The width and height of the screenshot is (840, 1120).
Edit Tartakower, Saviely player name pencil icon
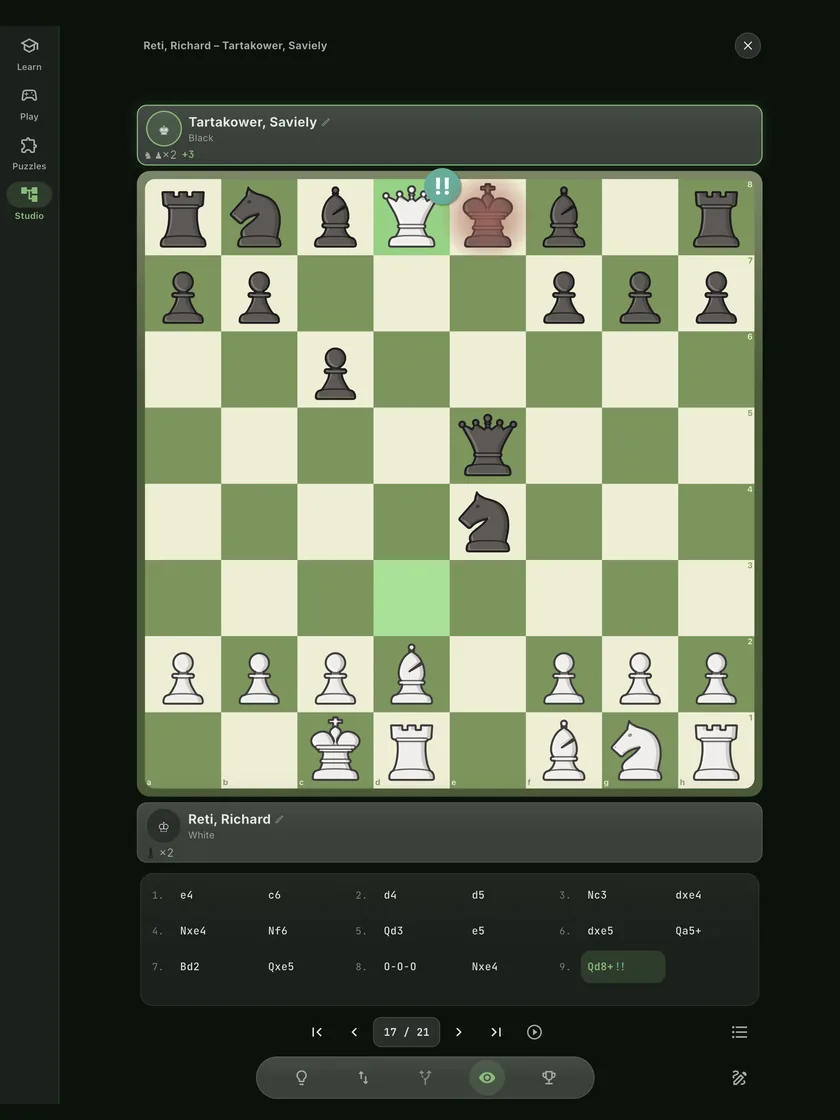click(x=326, y=122)
